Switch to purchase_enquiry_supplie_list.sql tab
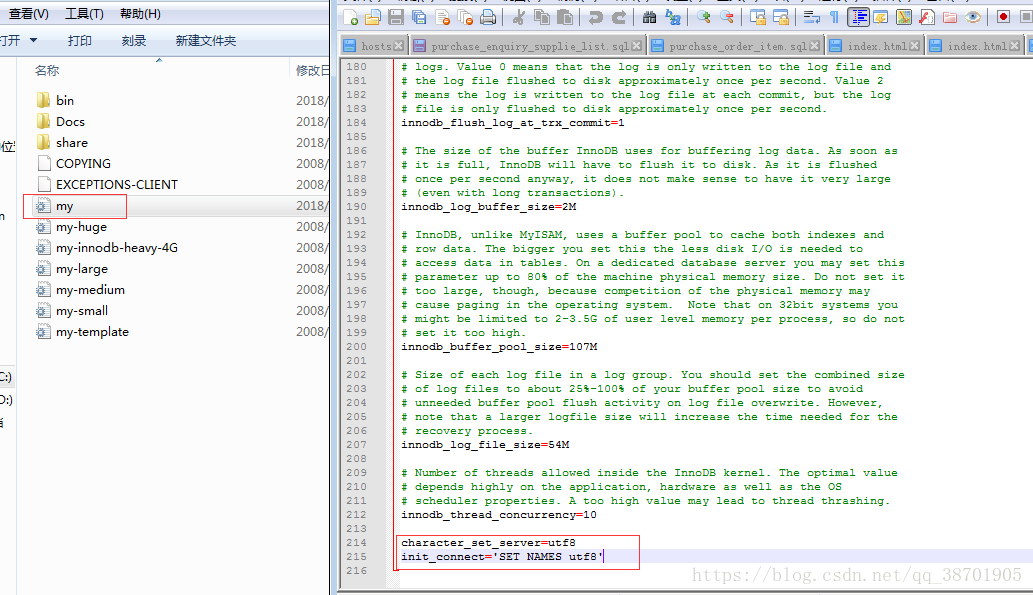The width and height of the screenshot is (1033, 595). (530, 46)
